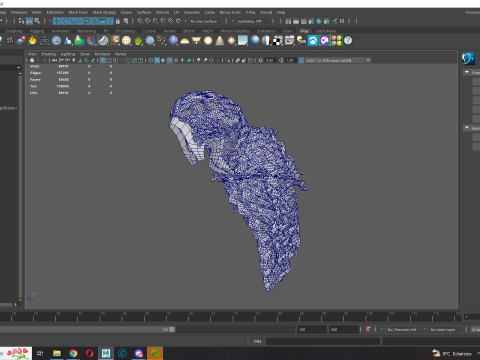This screenshot has width=480, height=360.
Task: Click the blue tool icon at top right
Action: (x=468, y=59)
